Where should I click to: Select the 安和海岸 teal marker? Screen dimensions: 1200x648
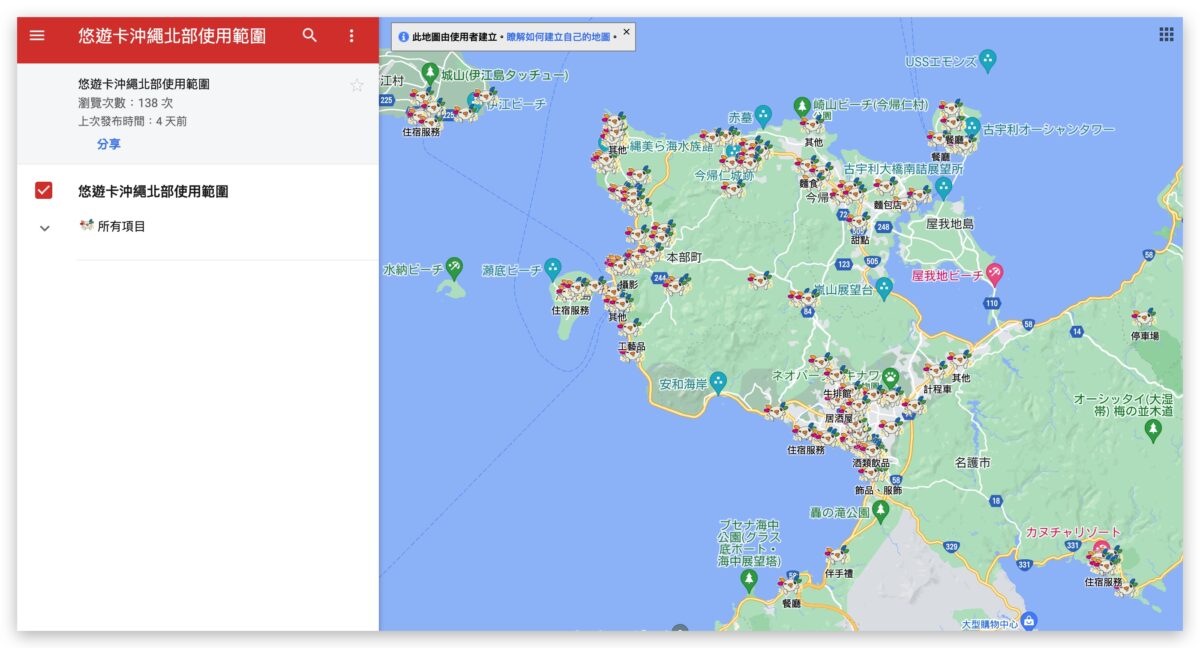tap(718, 382)
